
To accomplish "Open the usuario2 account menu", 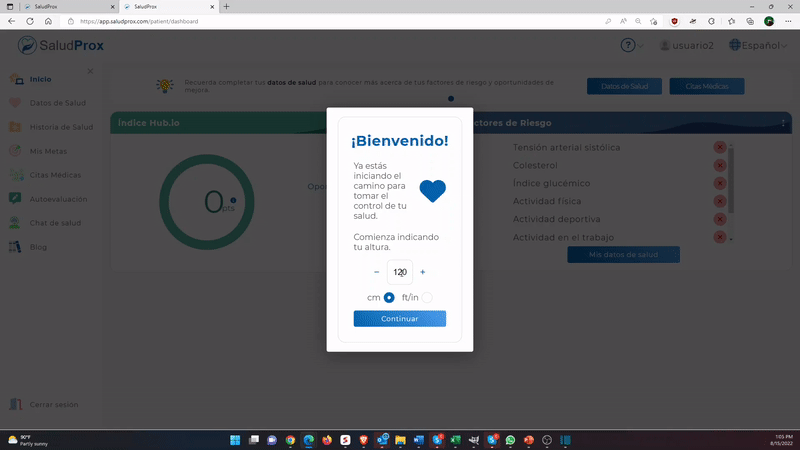I will click(687, 45).
